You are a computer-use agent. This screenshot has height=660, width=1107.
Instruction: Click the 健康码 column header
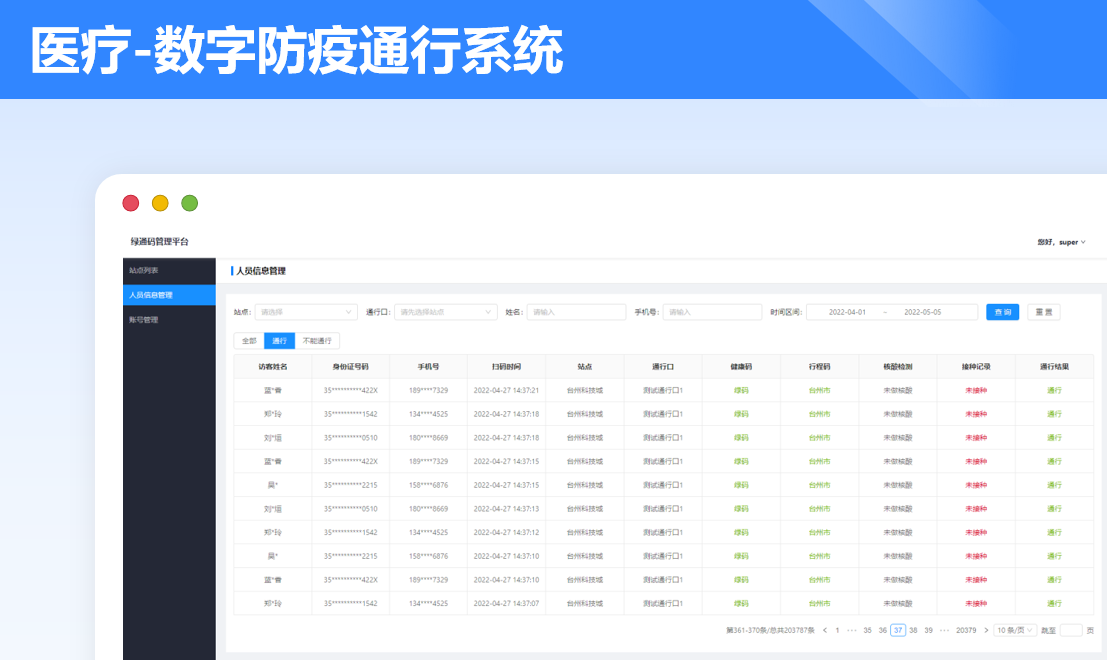click(x=741, y=367)
